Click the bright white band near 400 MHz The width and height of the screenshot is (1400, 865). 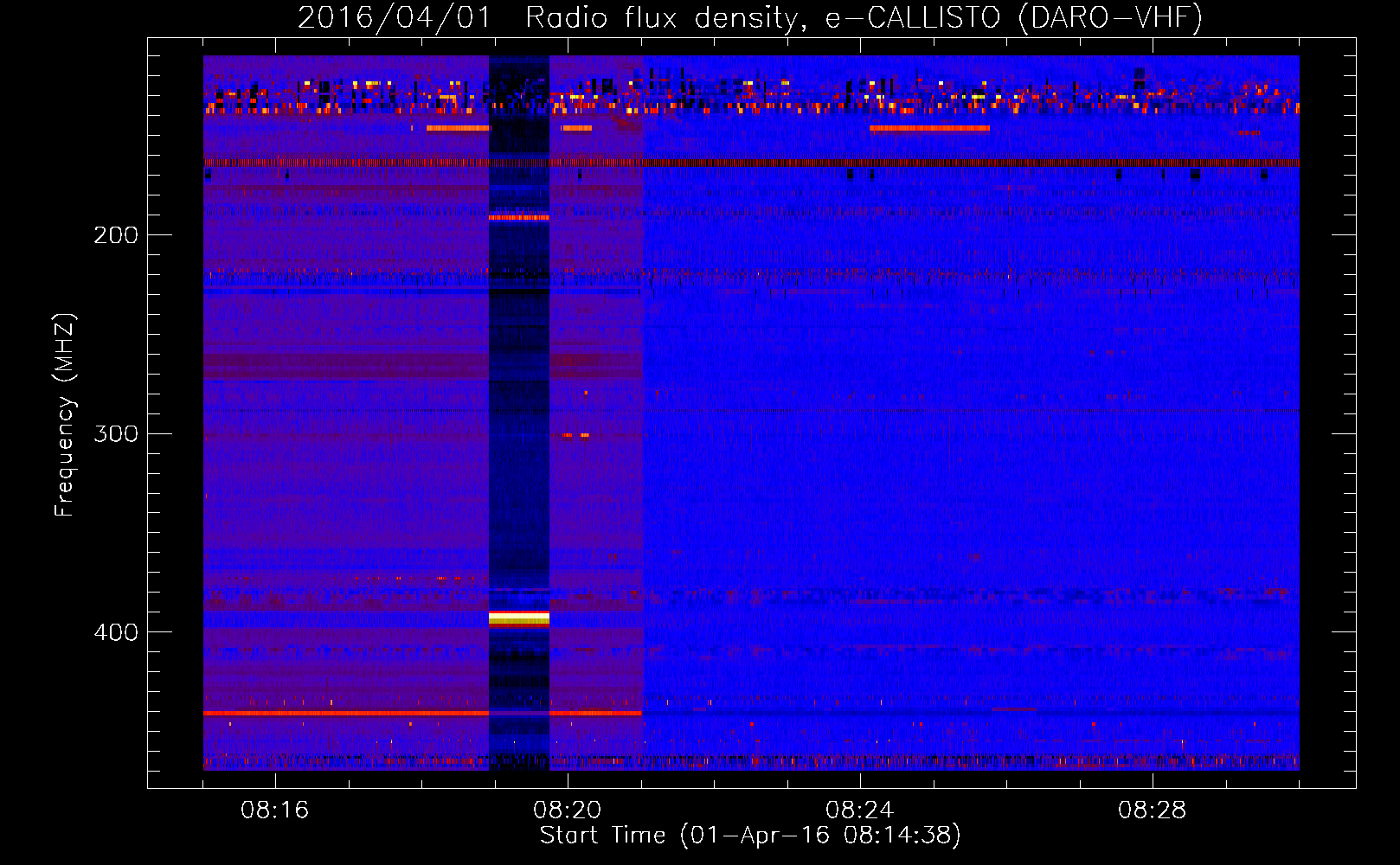coord(519,618)
